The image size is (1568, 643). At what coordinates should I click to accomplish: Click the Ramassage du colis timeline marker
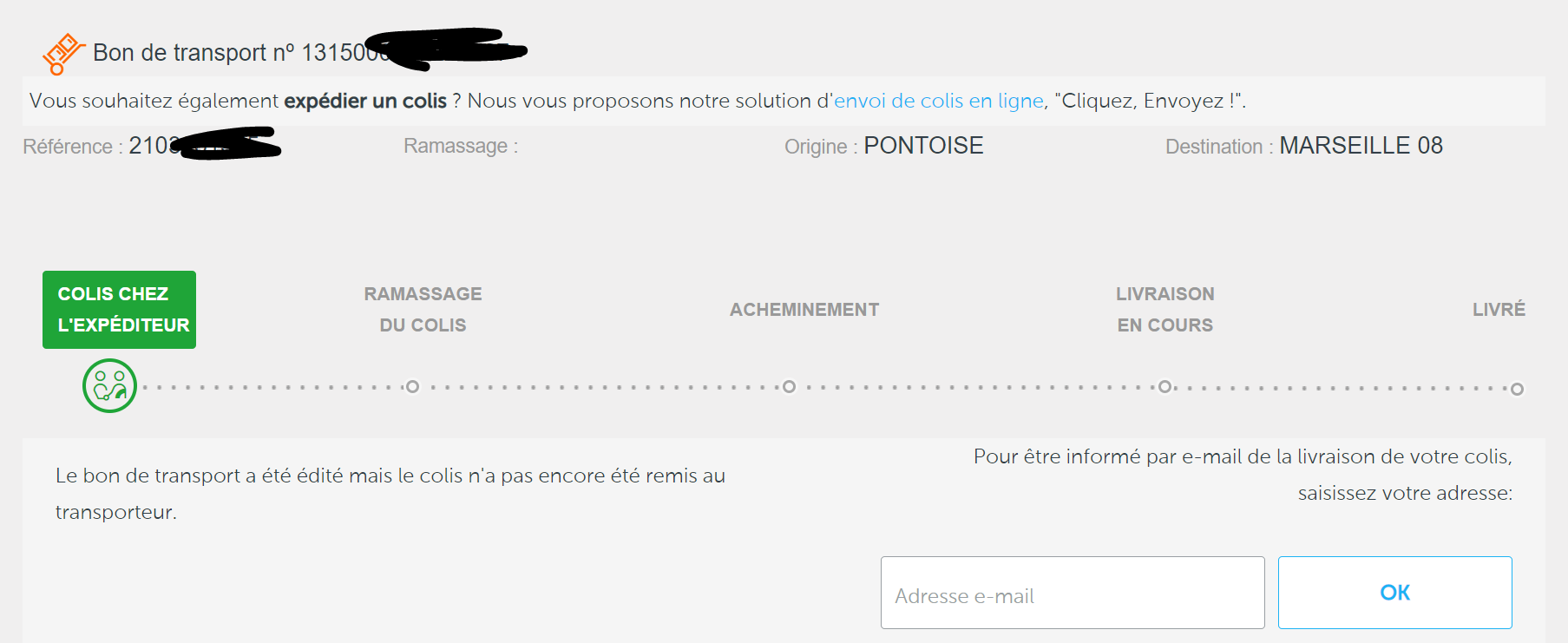(413, 386)
